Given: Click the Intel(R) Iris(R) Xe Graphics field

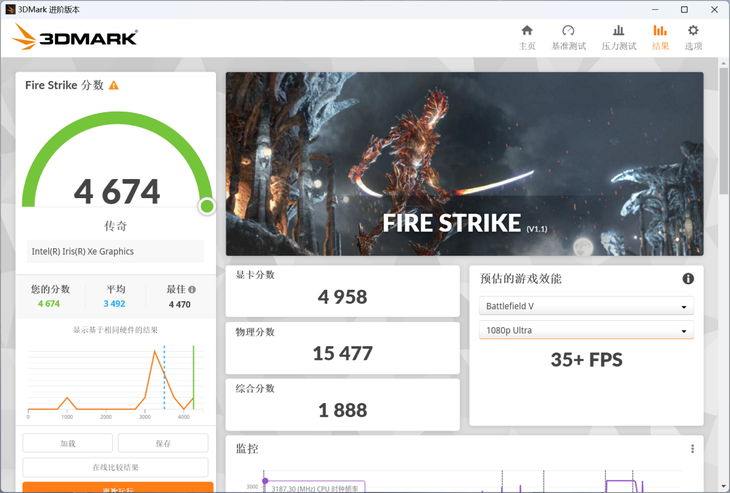Looking at the screenshot, I should coord(115,251).
